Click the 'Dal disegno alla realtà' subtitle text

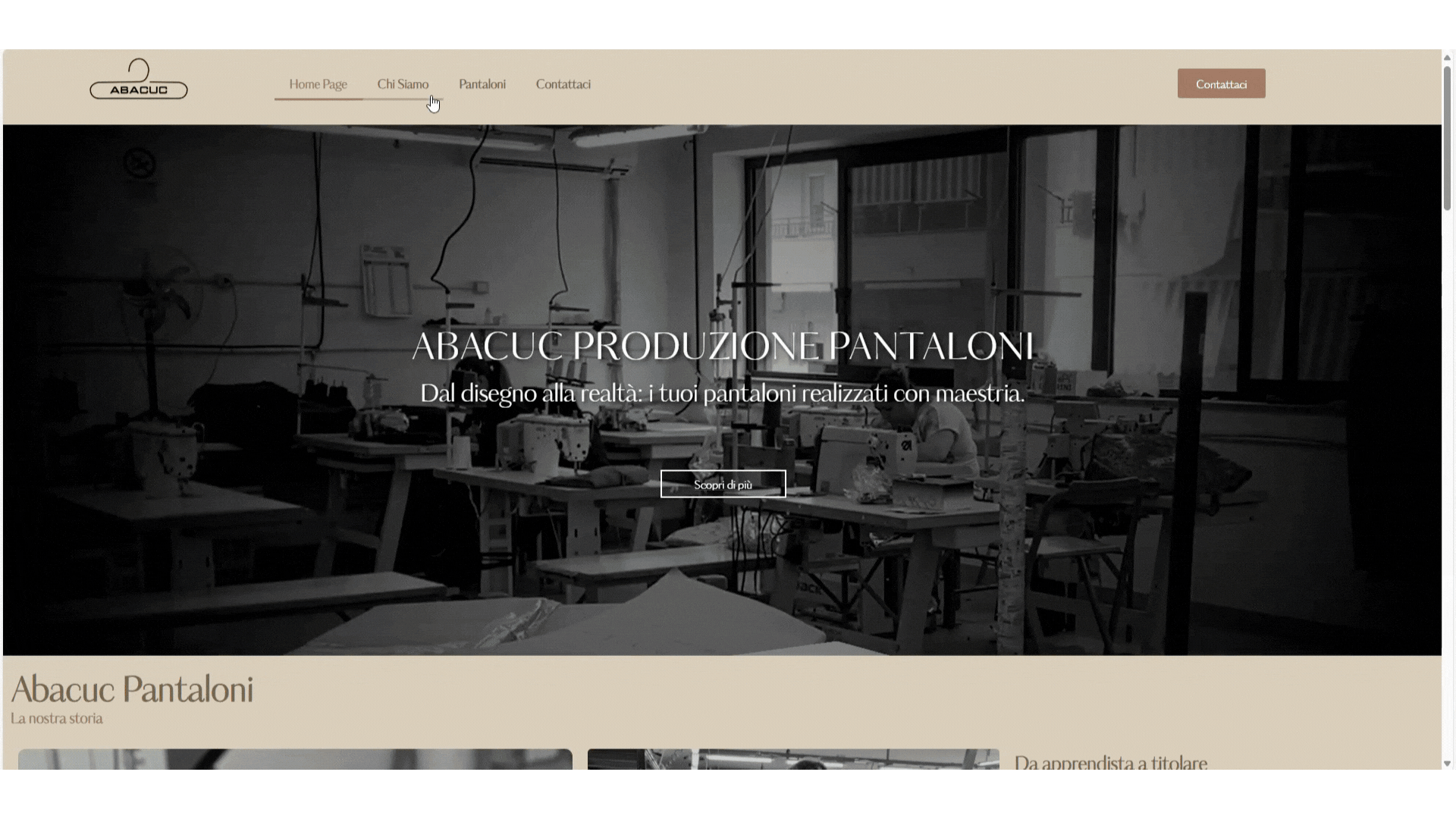[x=723, y=393]
